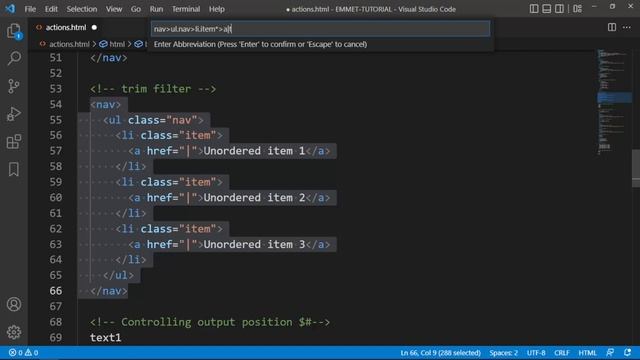Open the Bookmarks view icon

click(14, 169)
